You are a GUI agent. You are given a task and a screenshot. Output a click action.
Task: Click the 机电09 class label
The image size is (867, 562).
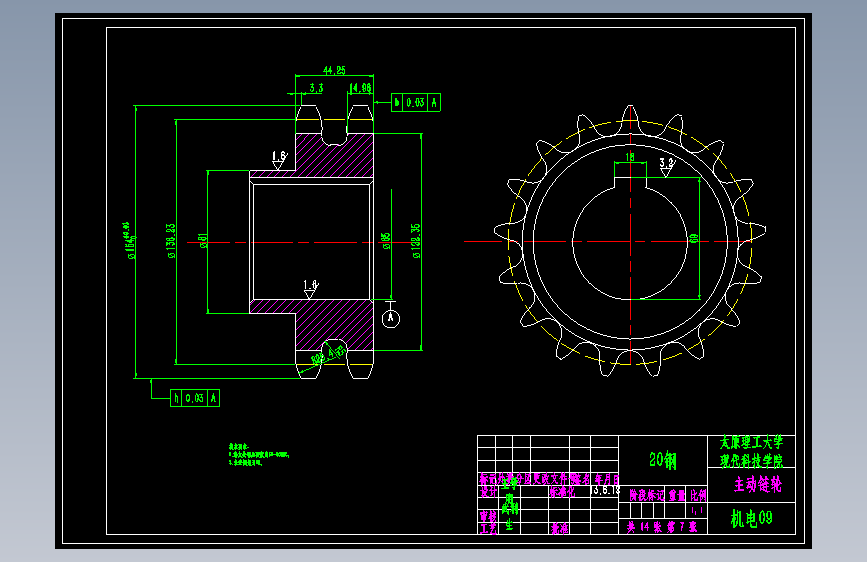tap(751, 518)
